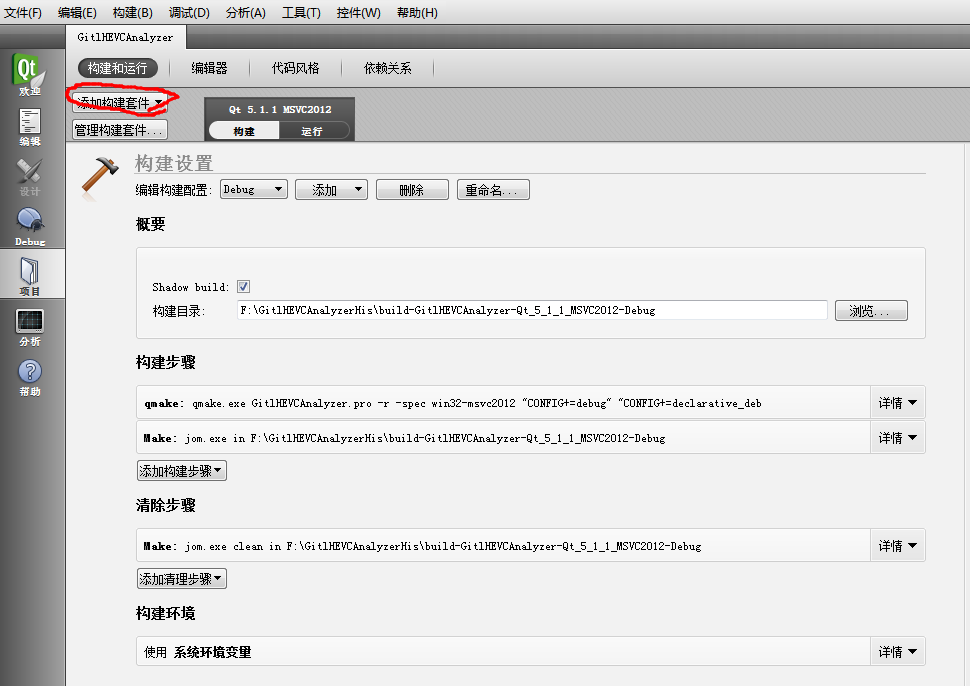
Task: Switch to the 编辑器 tab
Action: click(209, 68)
